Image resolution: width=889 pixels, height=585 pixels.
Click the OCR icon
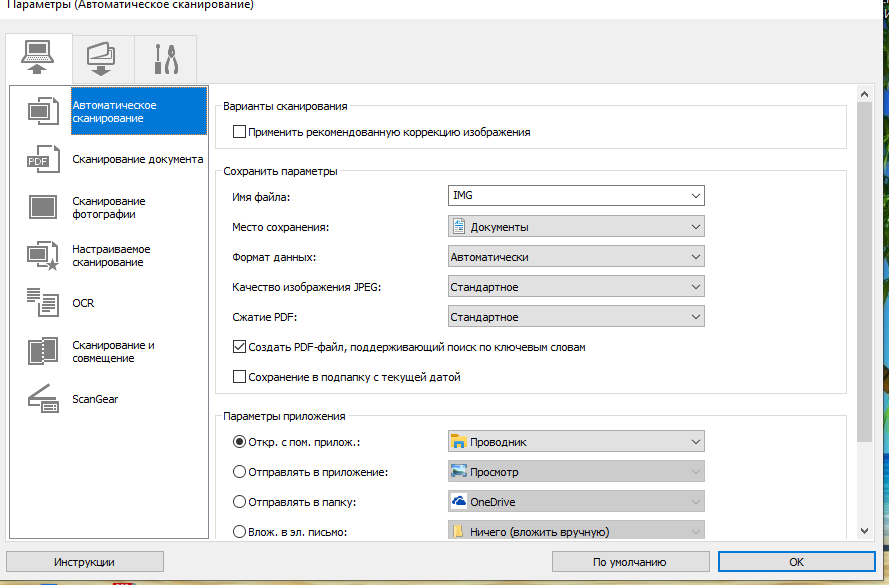point(43,302)
